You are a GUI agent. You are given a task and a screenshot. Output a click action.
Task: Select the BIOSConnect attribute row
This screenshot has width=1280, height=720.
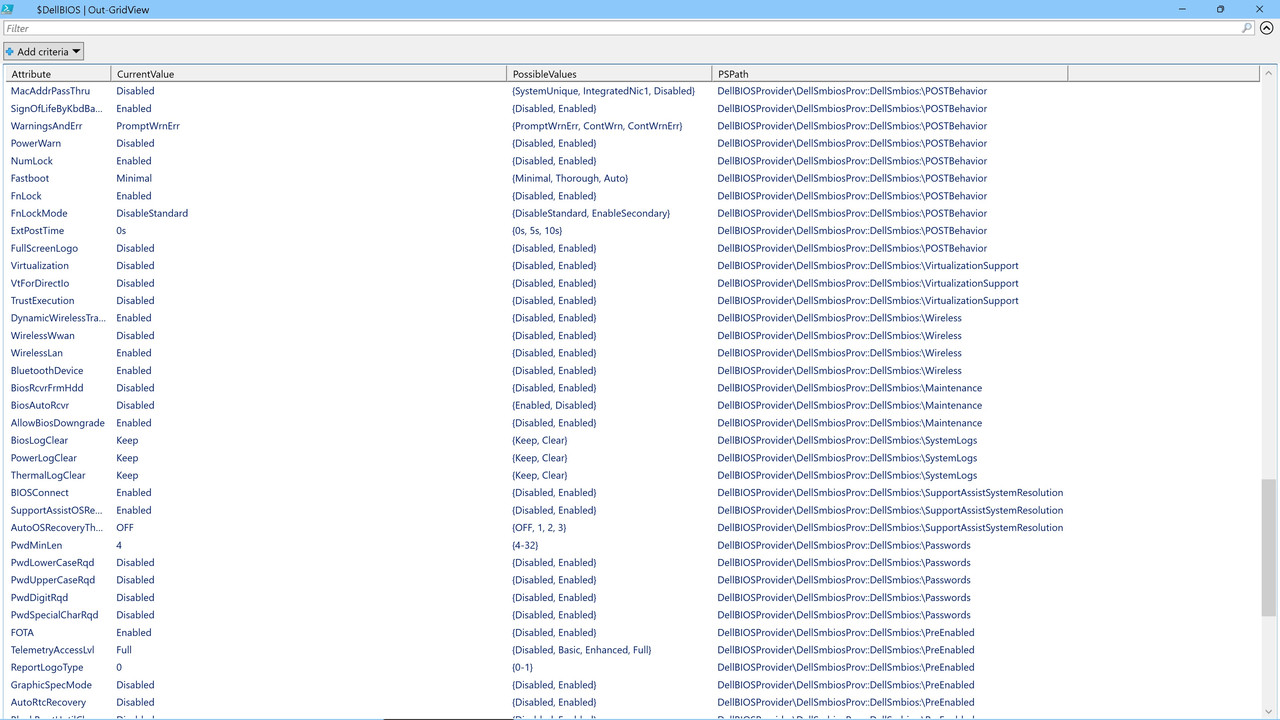pos(632,493)
